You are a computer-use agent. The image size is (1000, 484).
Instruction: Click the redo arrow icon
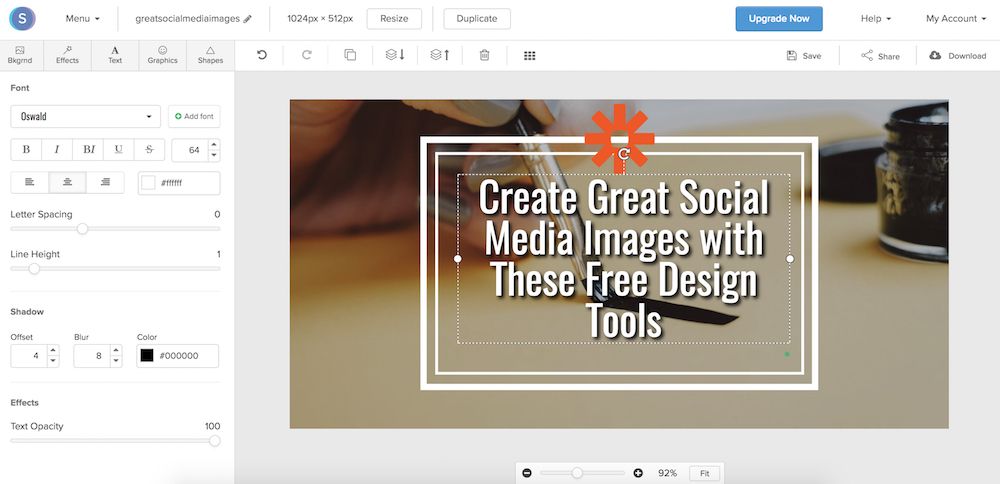click(307, 55)
